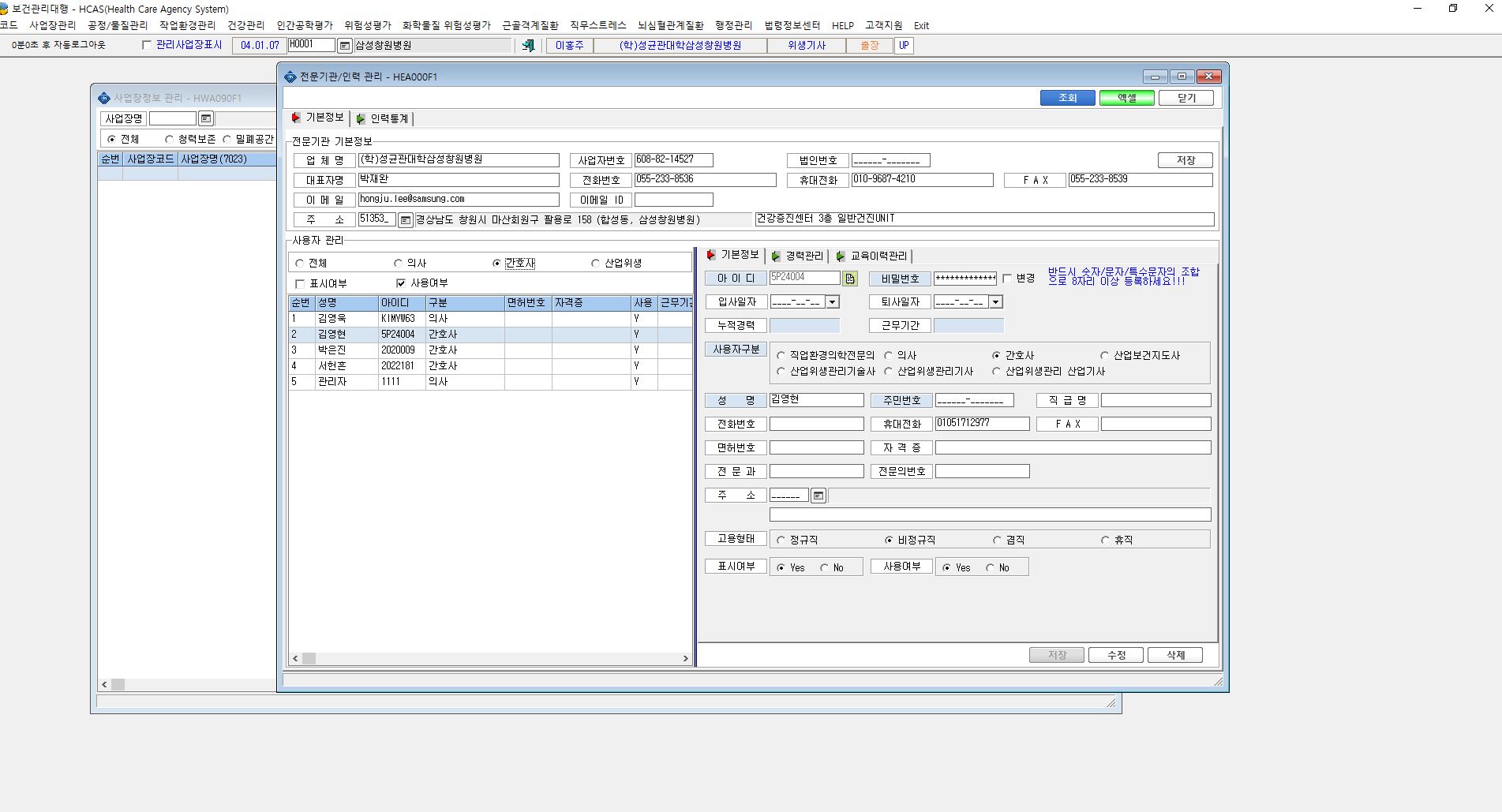Click the 교육이력관리 tab flag icon

pyautogui.click(x=841, y=256)
